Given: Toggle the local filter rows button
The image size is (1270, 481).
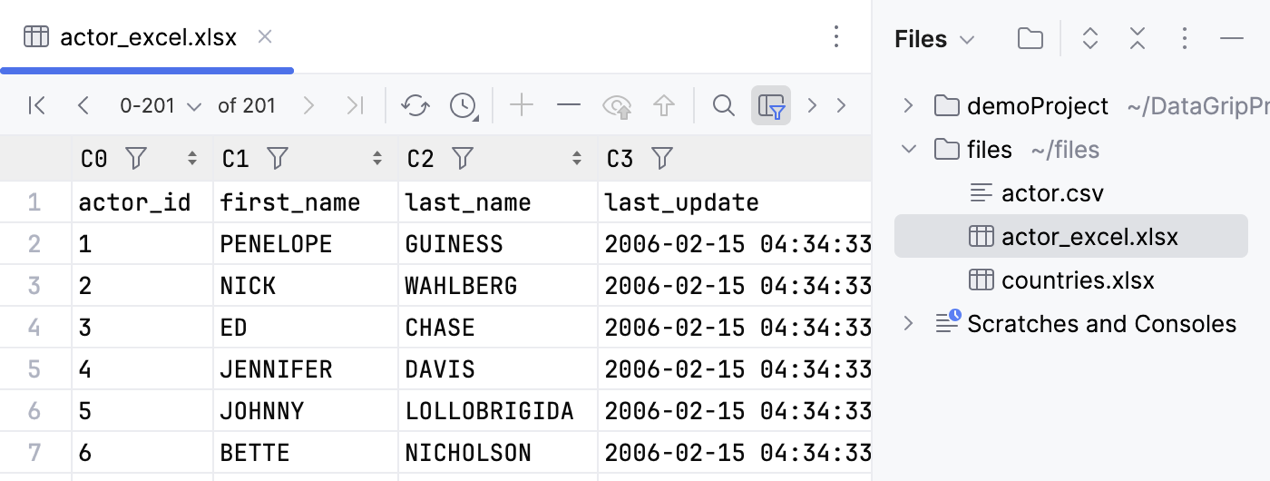Looking at the screenshot, I should coord(771,105).
